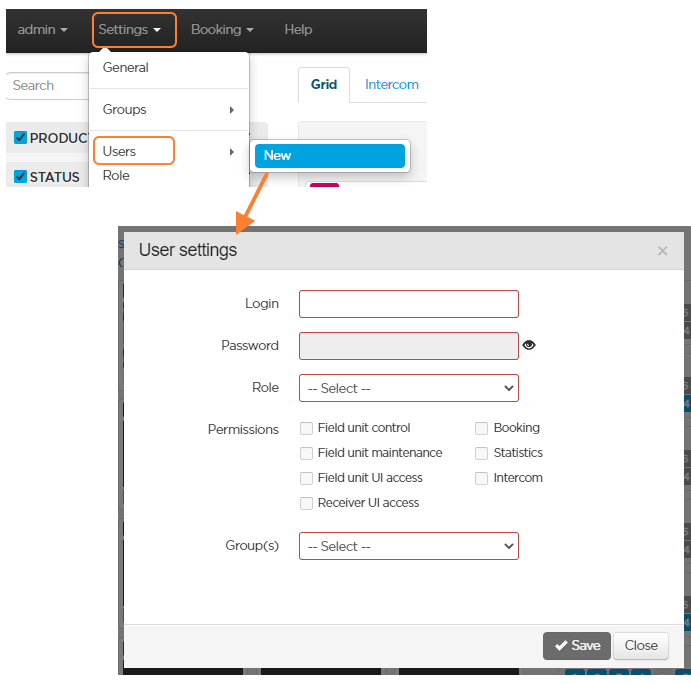Uncheck the STATUS filter checkbox
The image size is (691, 684).
(x=20, y=177)
